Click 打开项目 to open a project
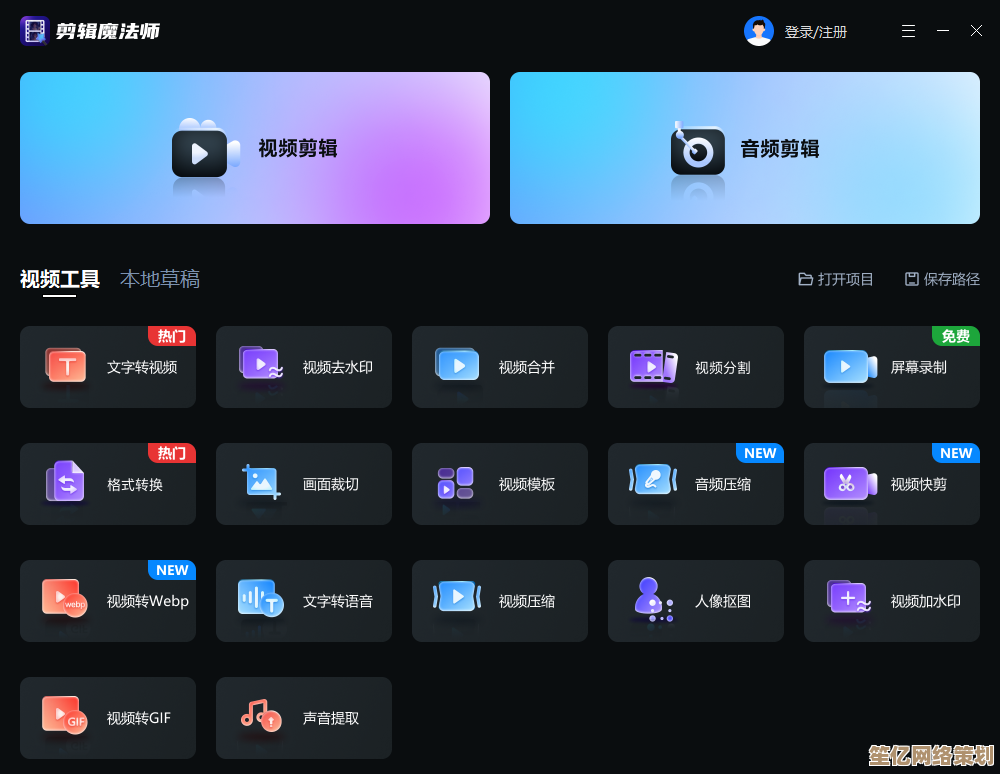 point(836,279)
